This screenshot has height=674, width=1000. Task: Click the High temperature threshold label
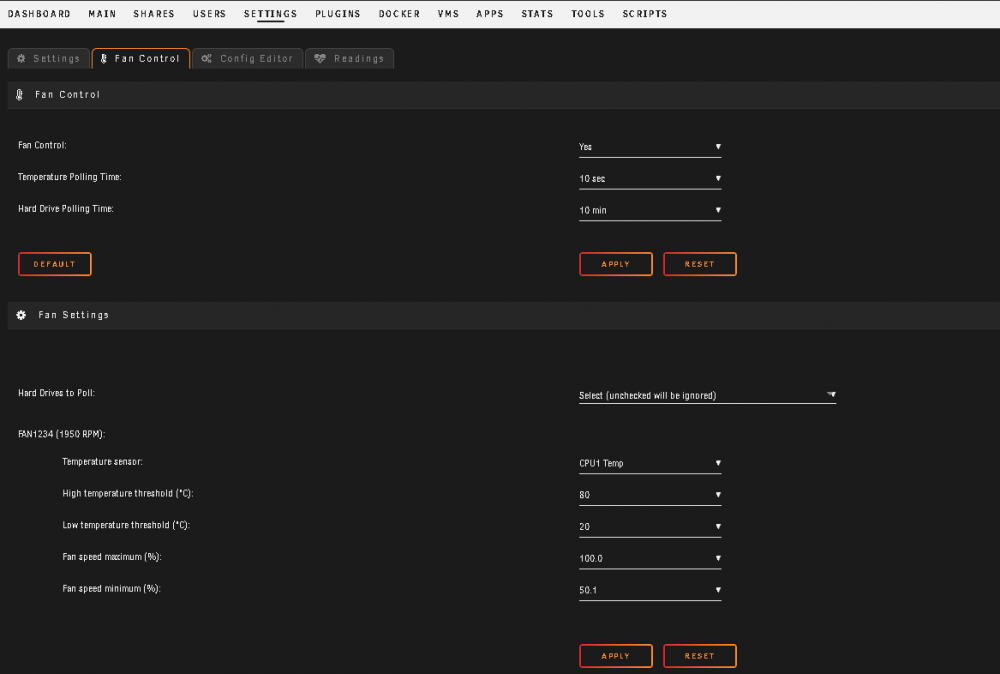(x=128, y=494)
